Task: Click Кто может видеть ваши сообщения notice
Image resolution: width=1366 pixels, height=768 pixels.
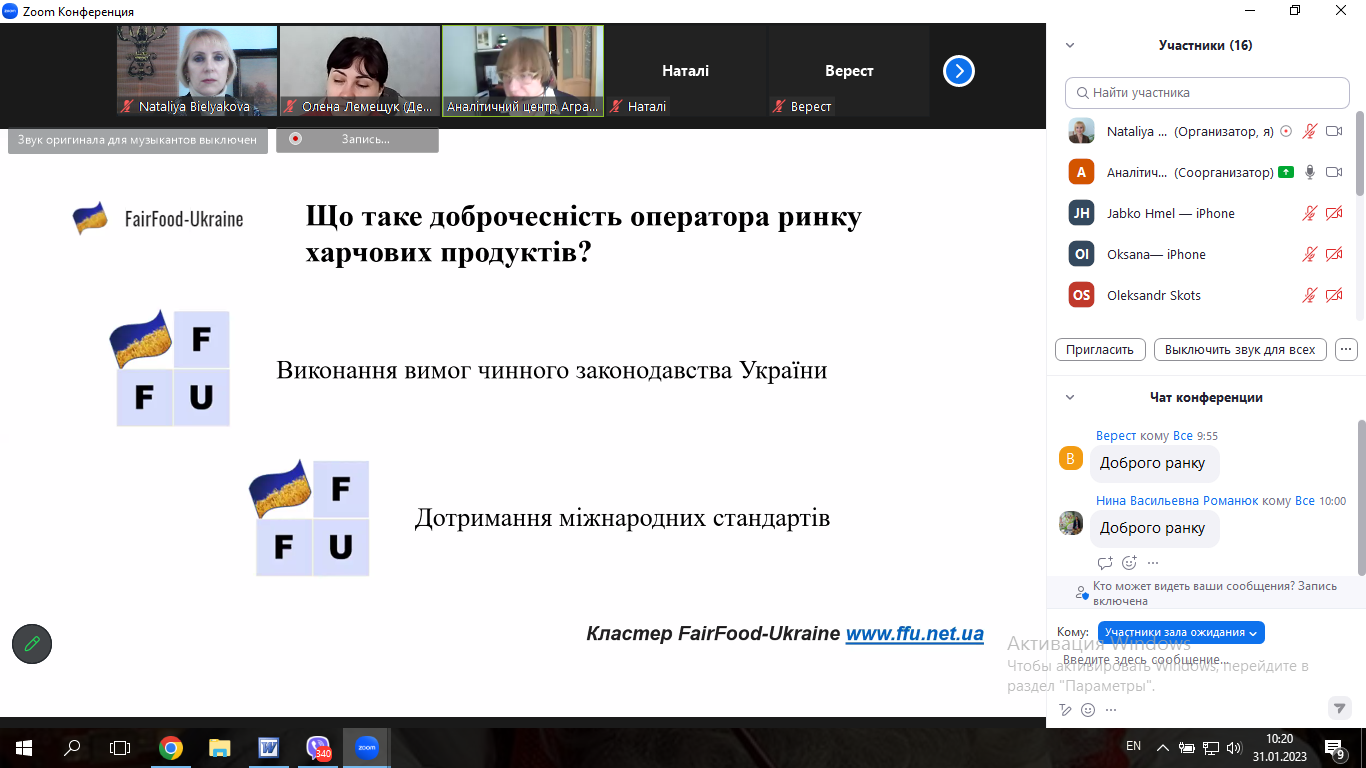Action: point(1206,593)
